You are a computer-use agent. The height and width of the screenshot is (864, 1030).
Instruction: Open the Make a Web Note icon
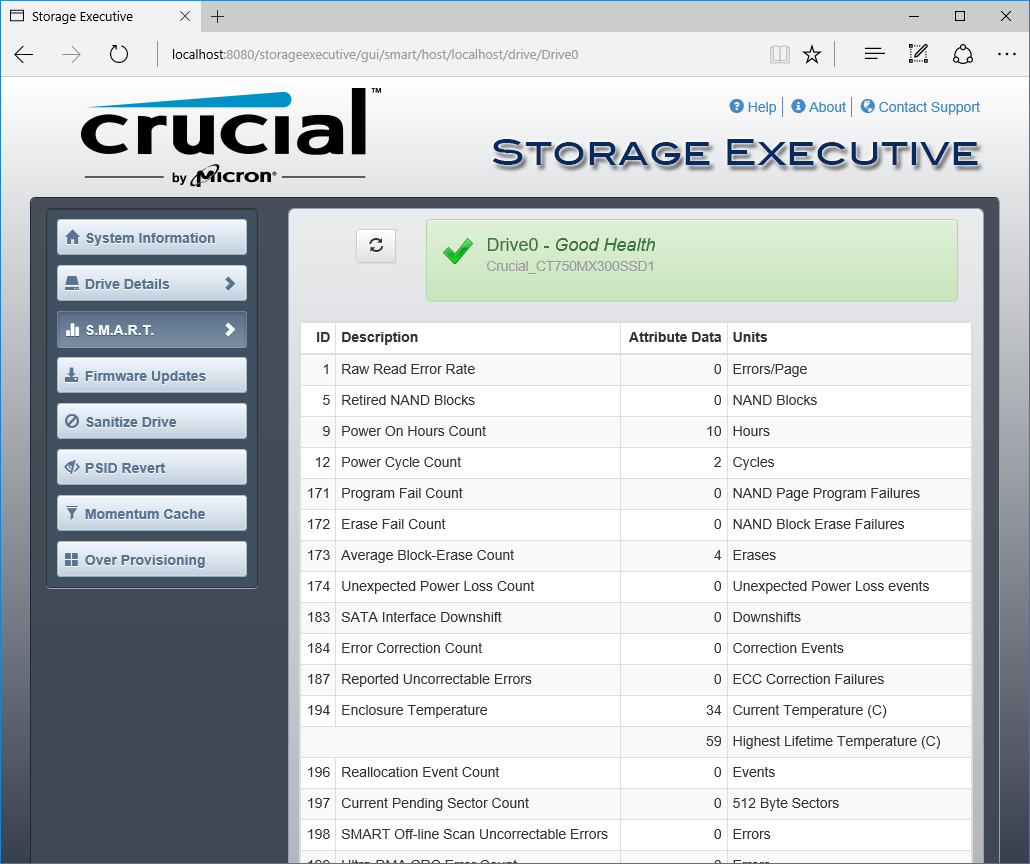pos(918,55)
